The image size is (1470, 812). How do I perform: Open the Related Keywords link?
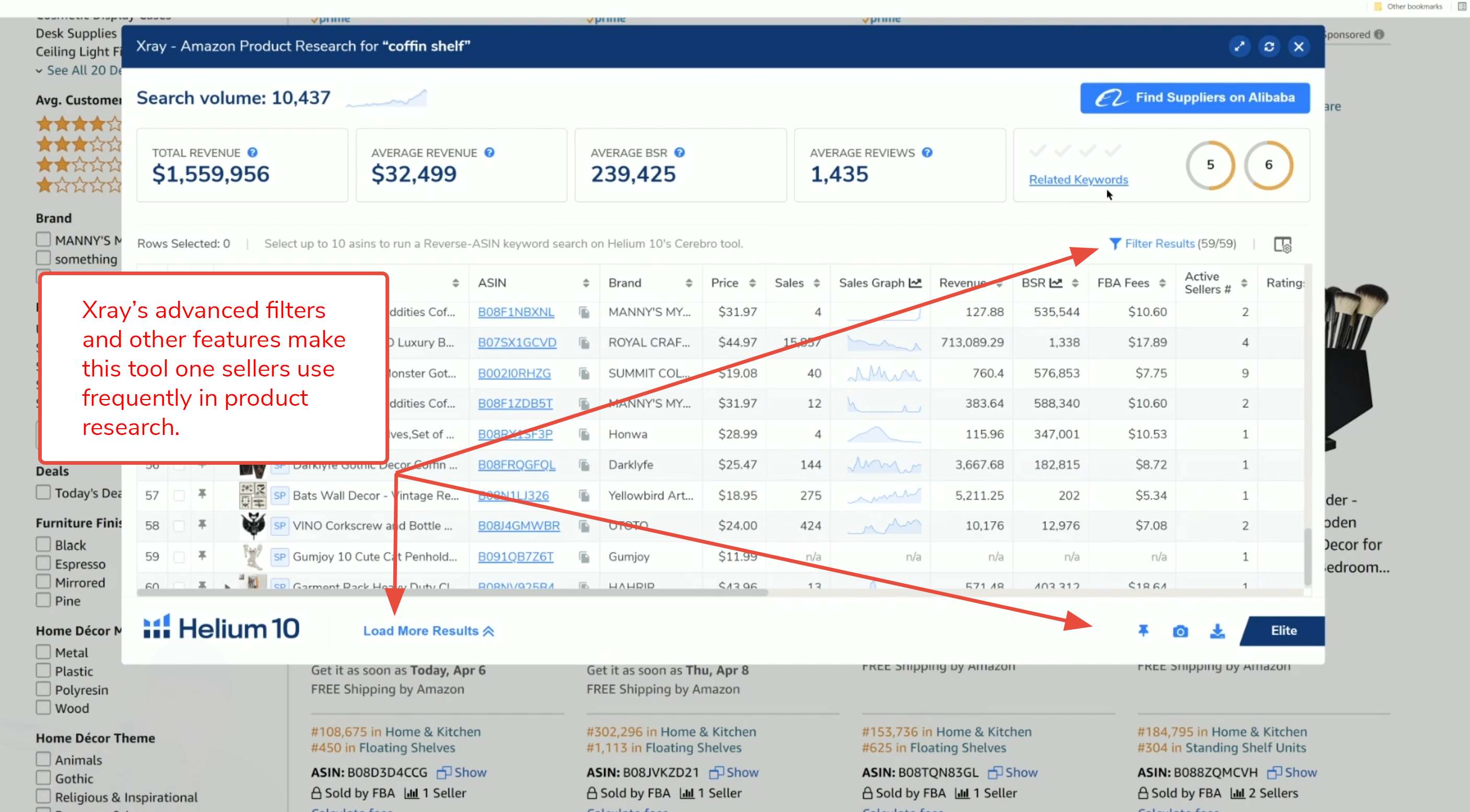1078,180
